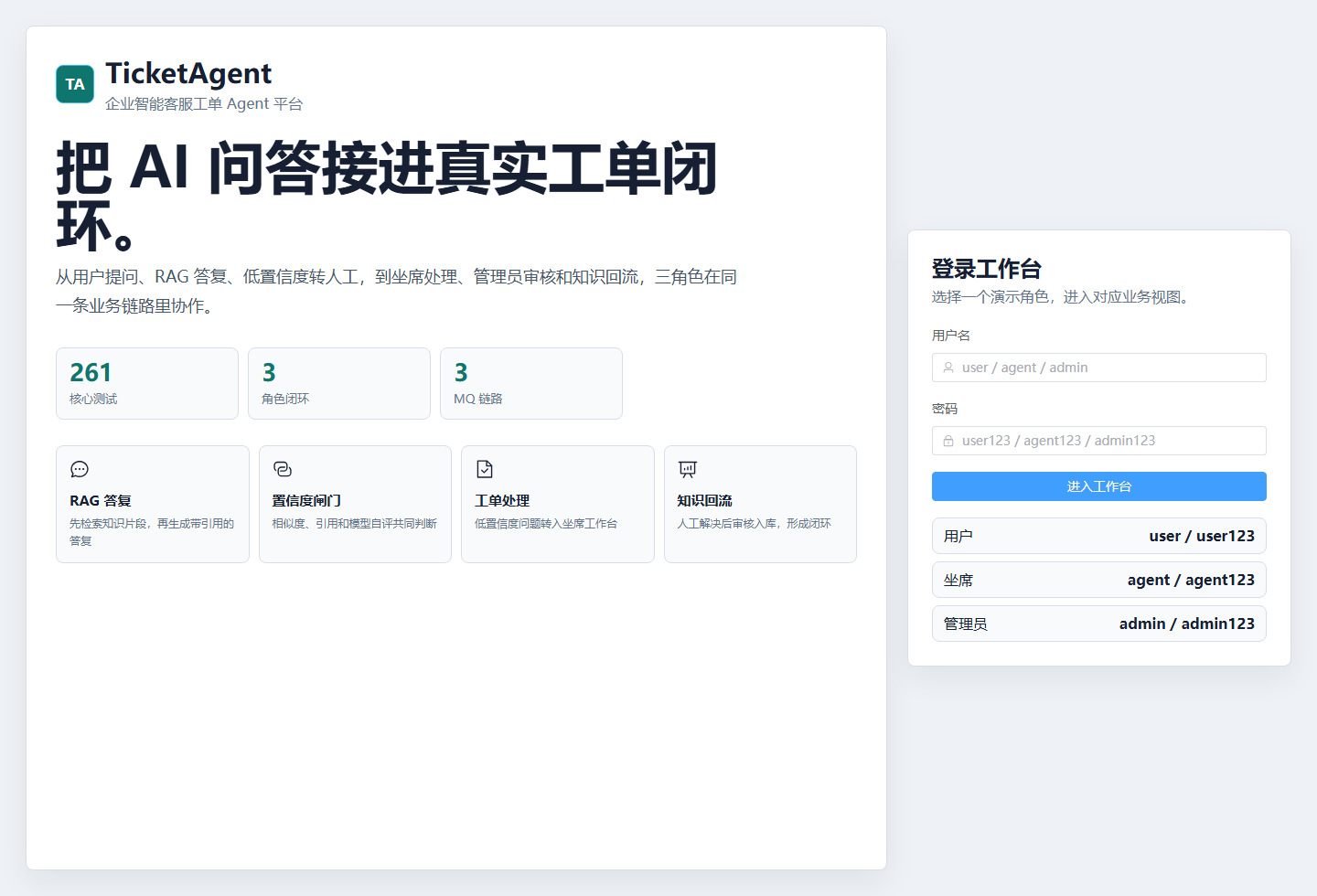Click the 把 AI 问答接进真实工单闭环 headline
Screen dimensions: 1317x896
(x=387, y=196)
